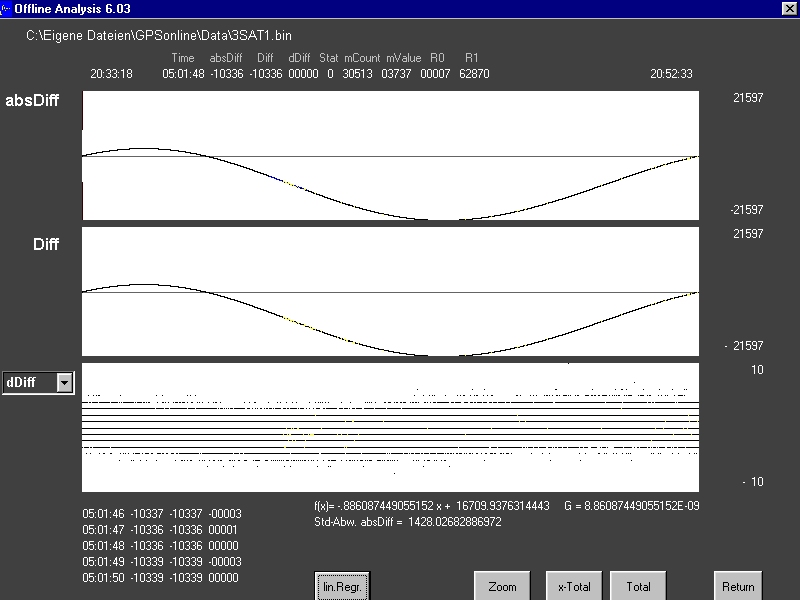The image size is (800, 600).
Task: Click the dDiff combo box text
Action: tap(21, 382)
